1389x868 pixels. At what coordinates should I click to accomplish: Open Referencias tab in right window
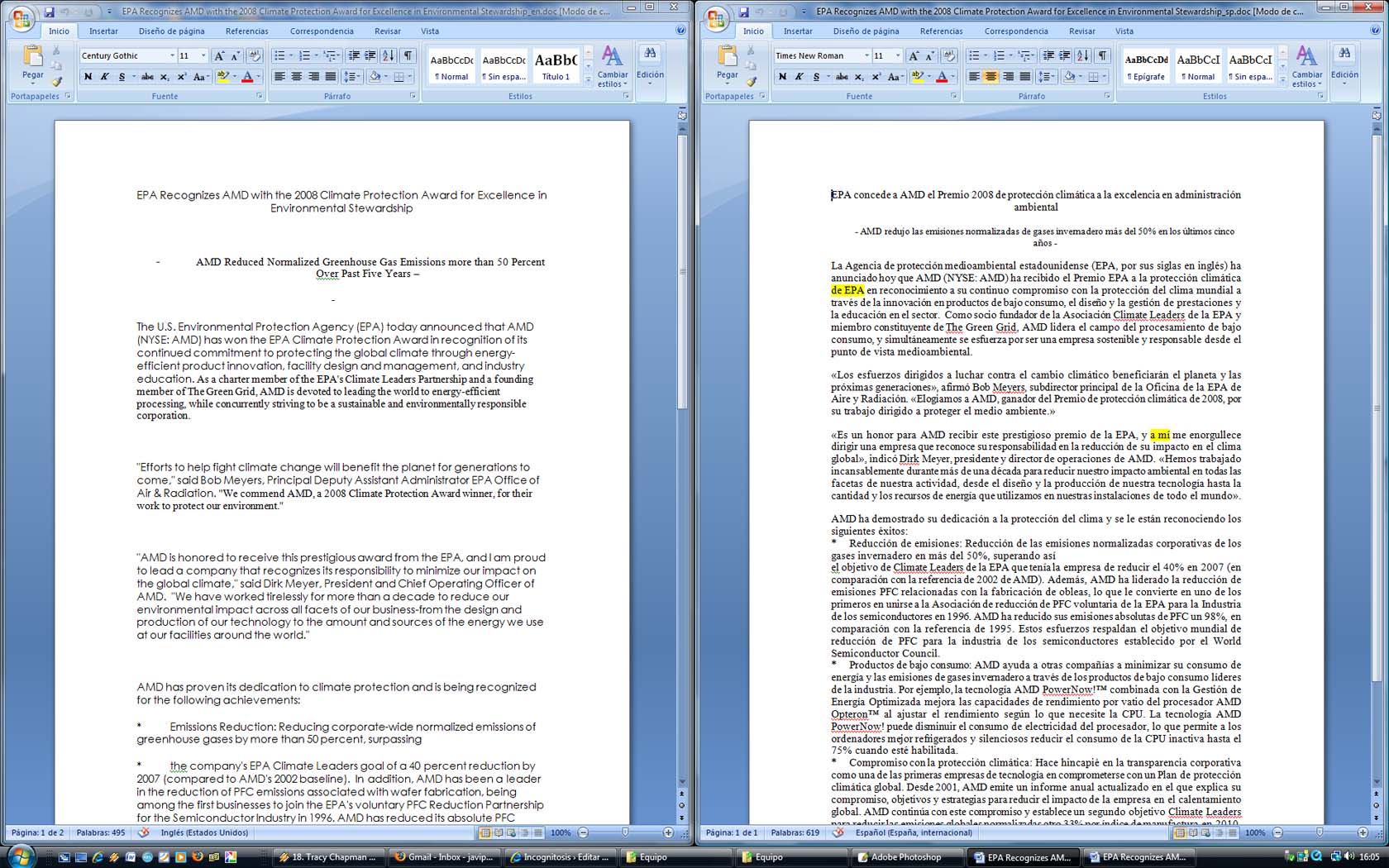coord(941,31)
